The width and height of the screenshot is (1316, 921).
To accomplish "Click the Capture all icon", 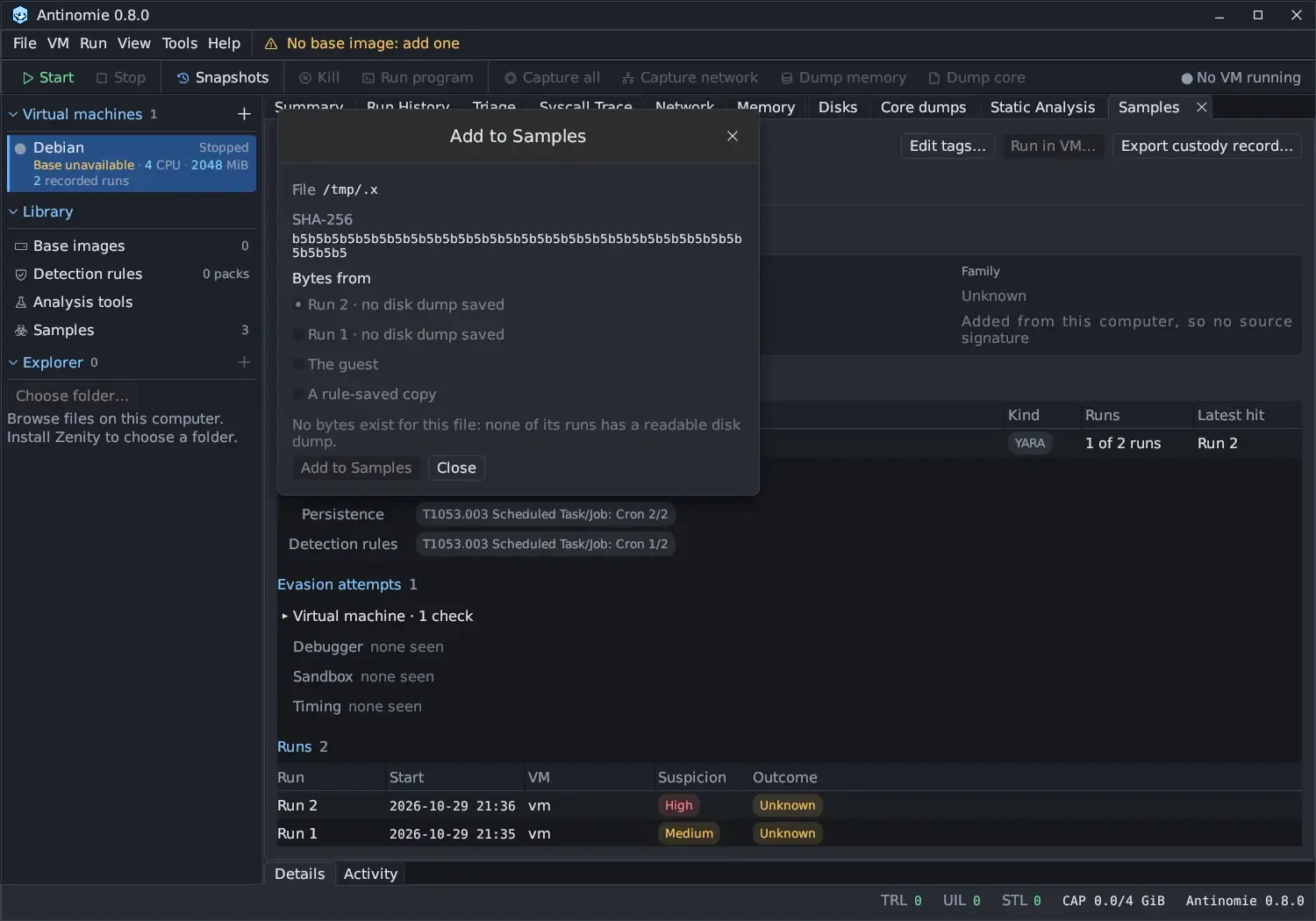I will pos(511,78).
